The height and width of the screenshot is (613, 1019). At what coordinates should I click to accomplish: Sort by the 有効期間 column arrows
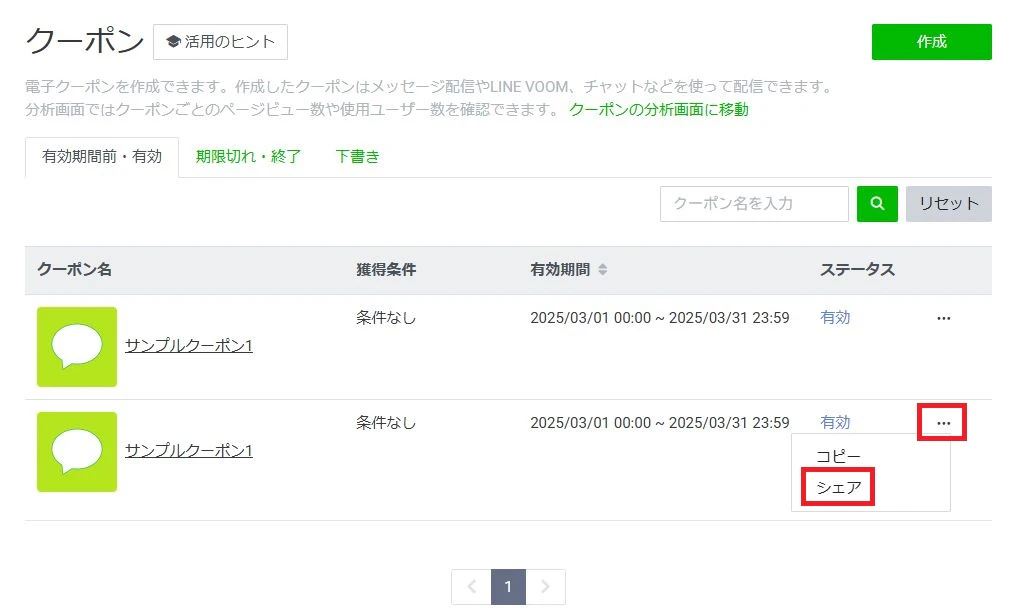coord(602,269)
